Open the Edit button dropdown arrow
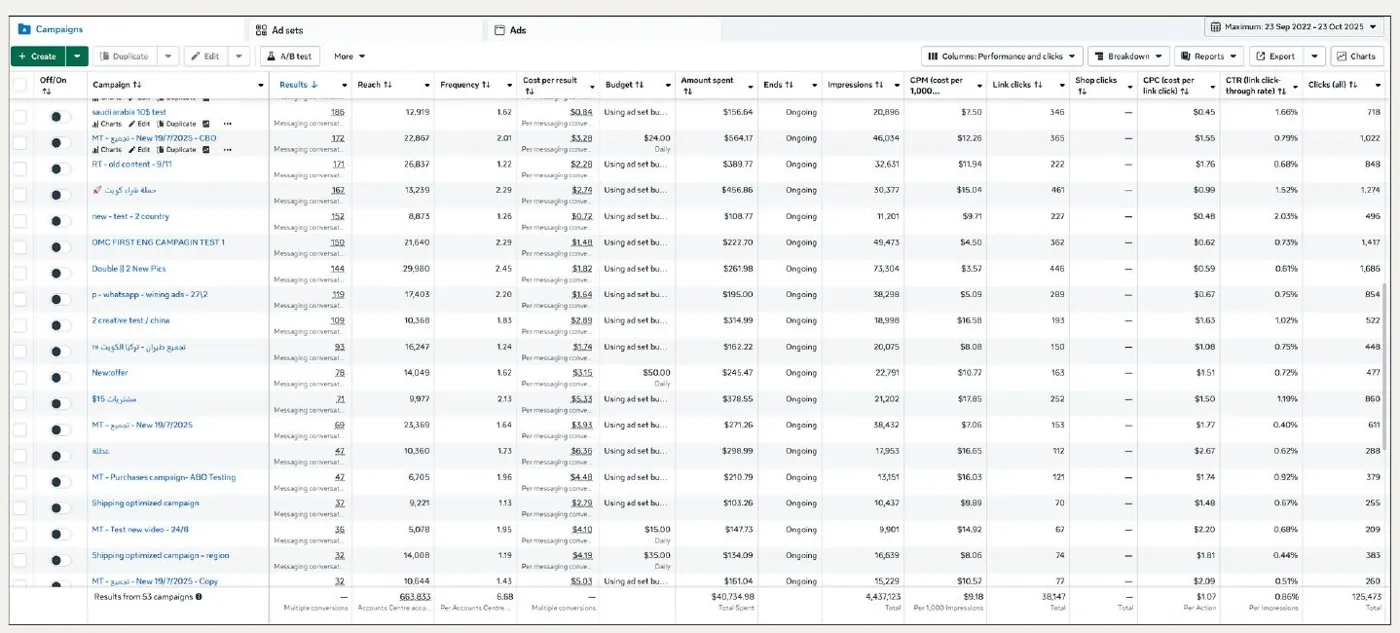1400x633 pixels. point(239,56)
